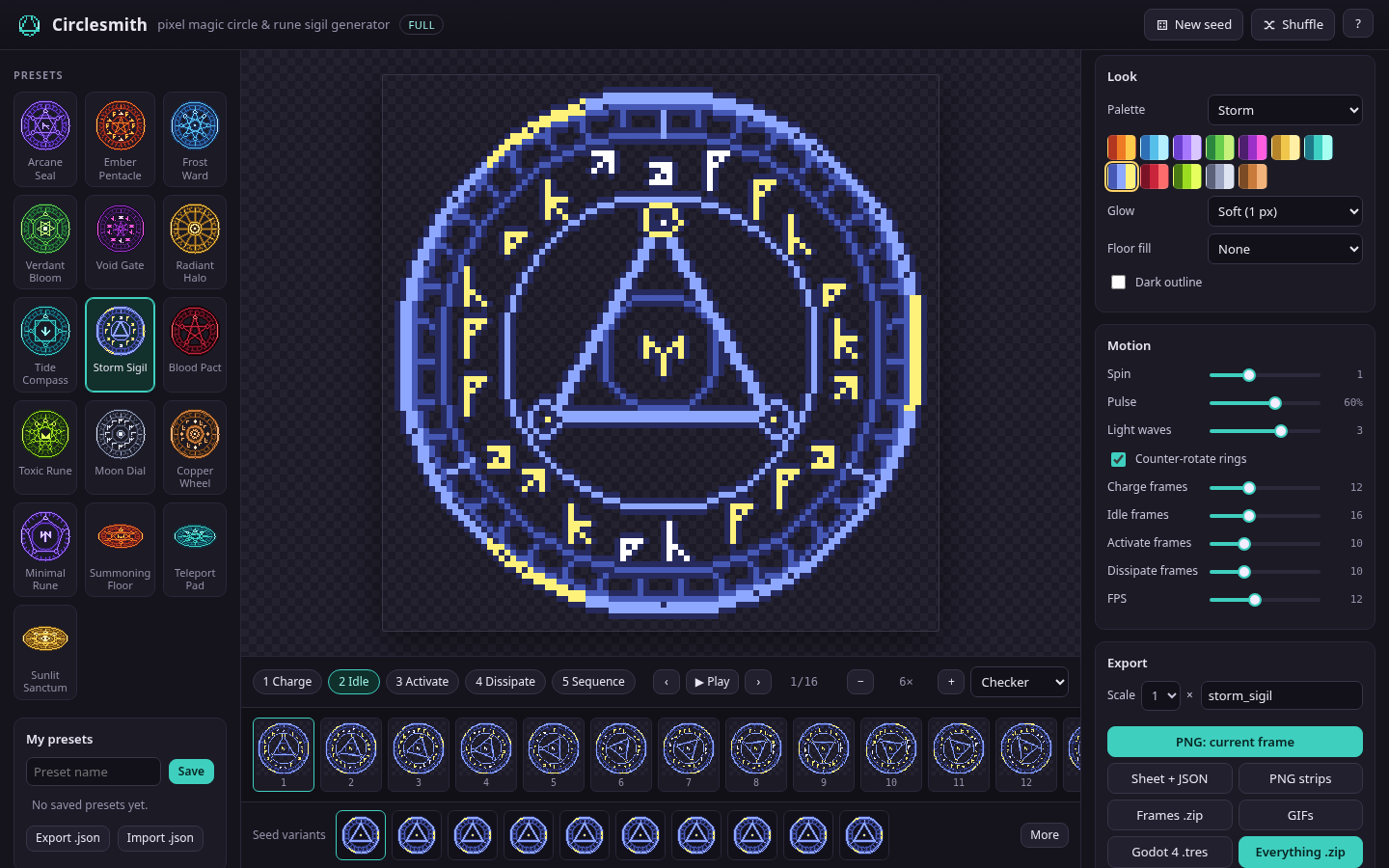Pick the Minimal Rune preset
Viewport: 1389px width, 868px height.
click(45, 550)
